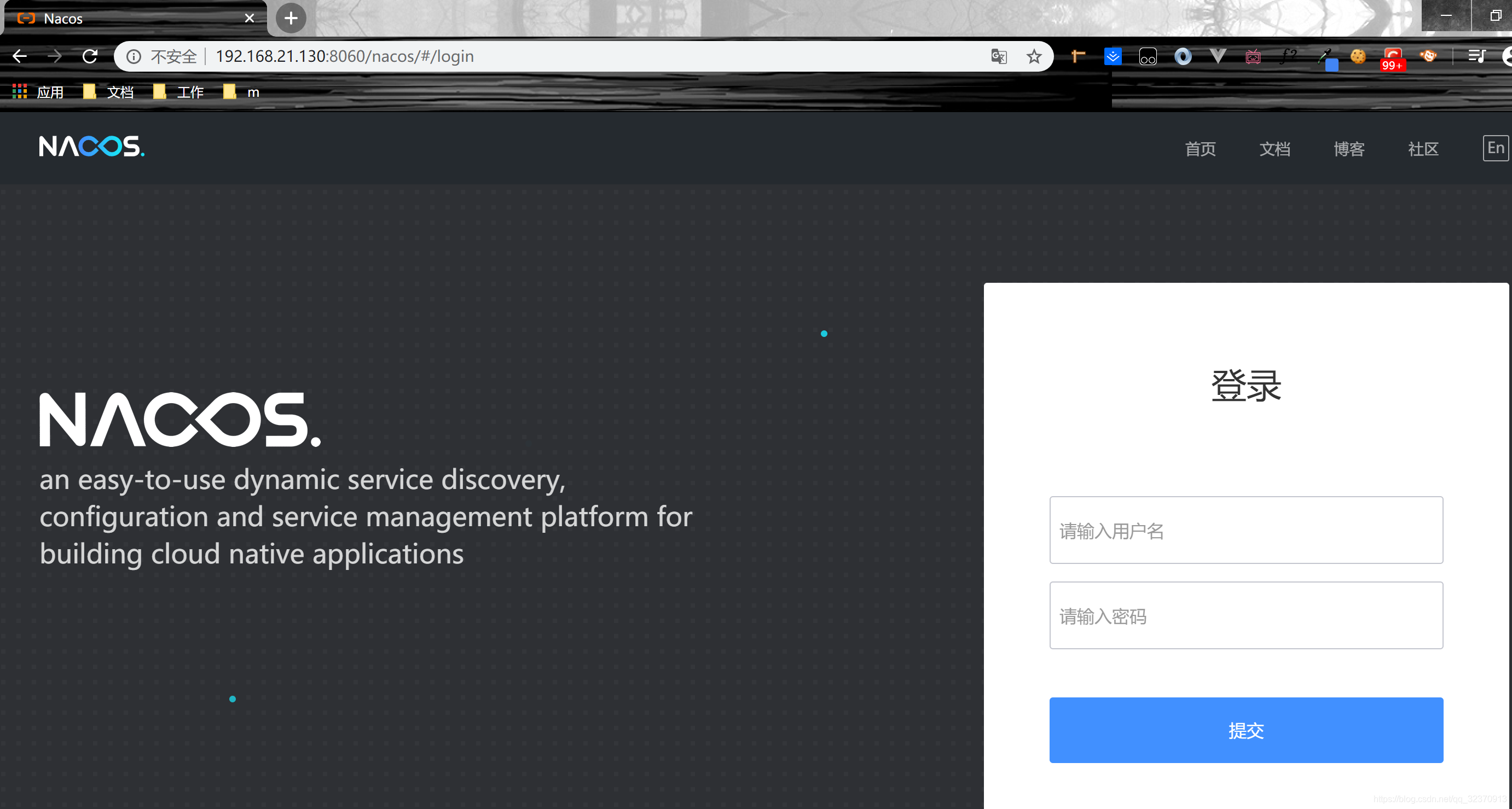This screenshot has height=809, width=1512.
Task: Click the Nacos logo in the header
Action: 91,146
